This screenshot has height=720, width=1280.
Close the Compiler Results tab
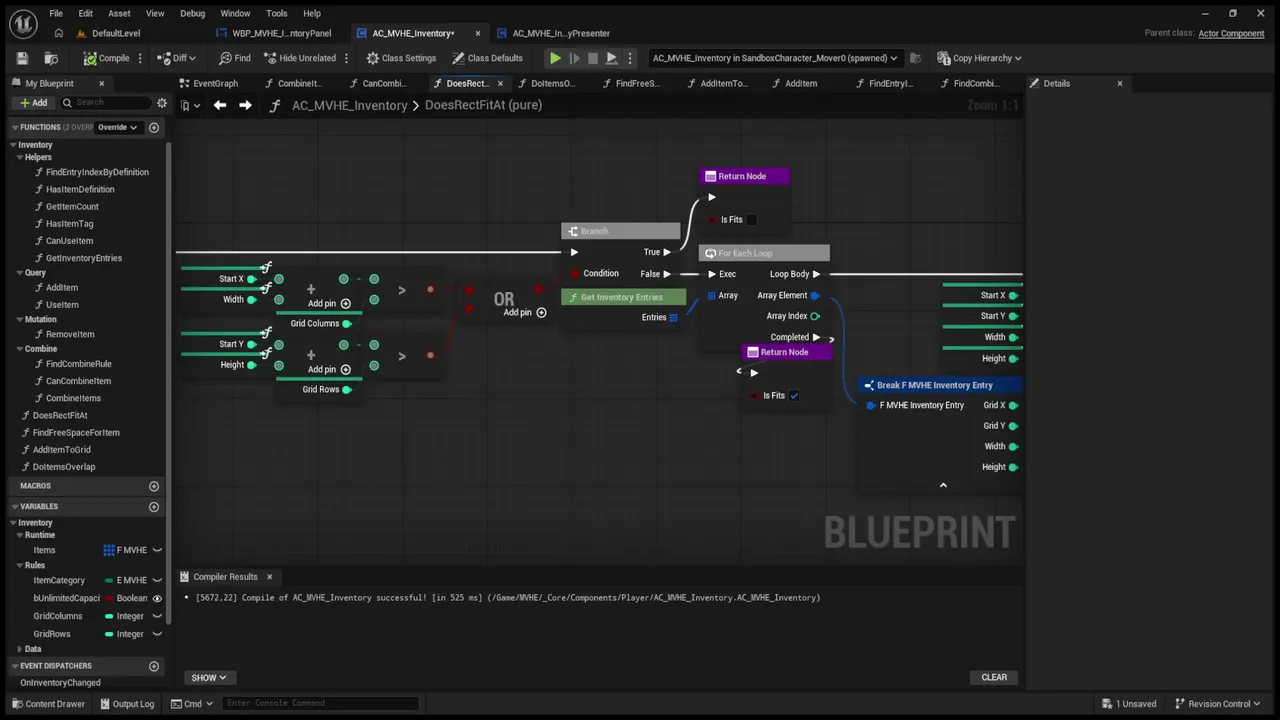(269, 577)
